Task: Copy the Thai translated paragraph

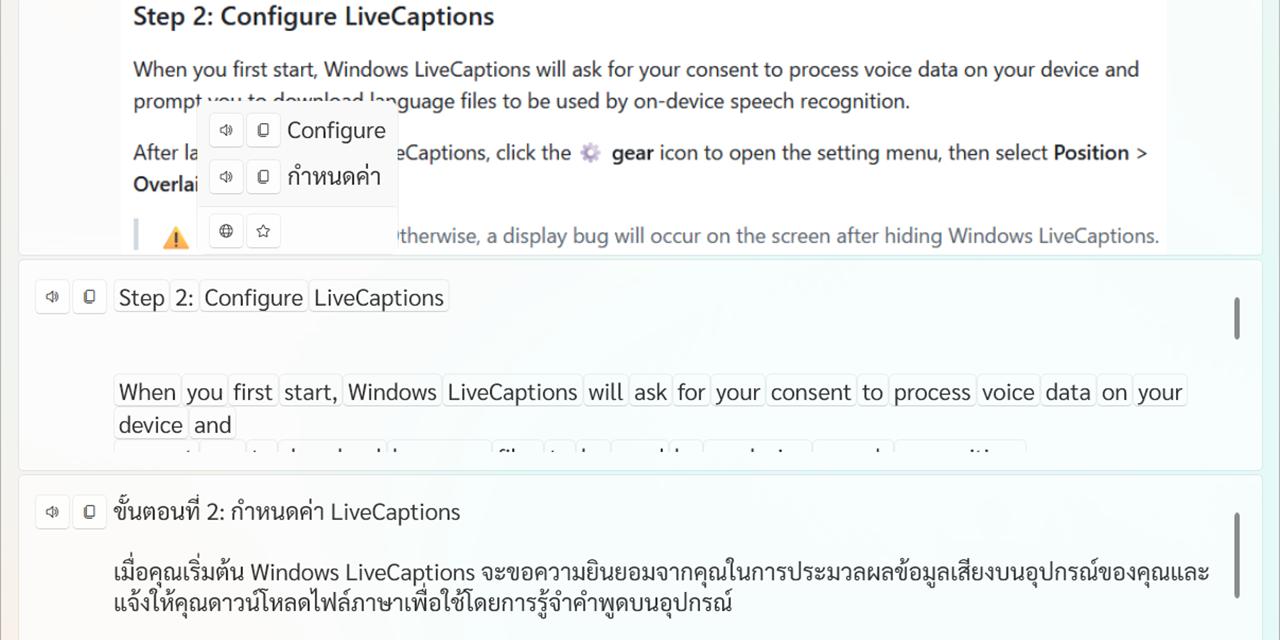Action: tap(89, 511)
